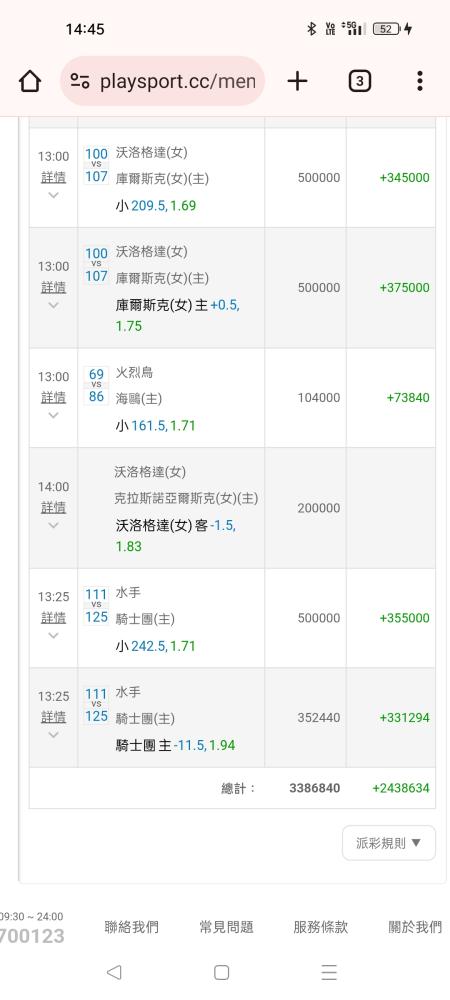Open 詳情 link for 火烈鳥 vs 海鷗

pos(54,397)
